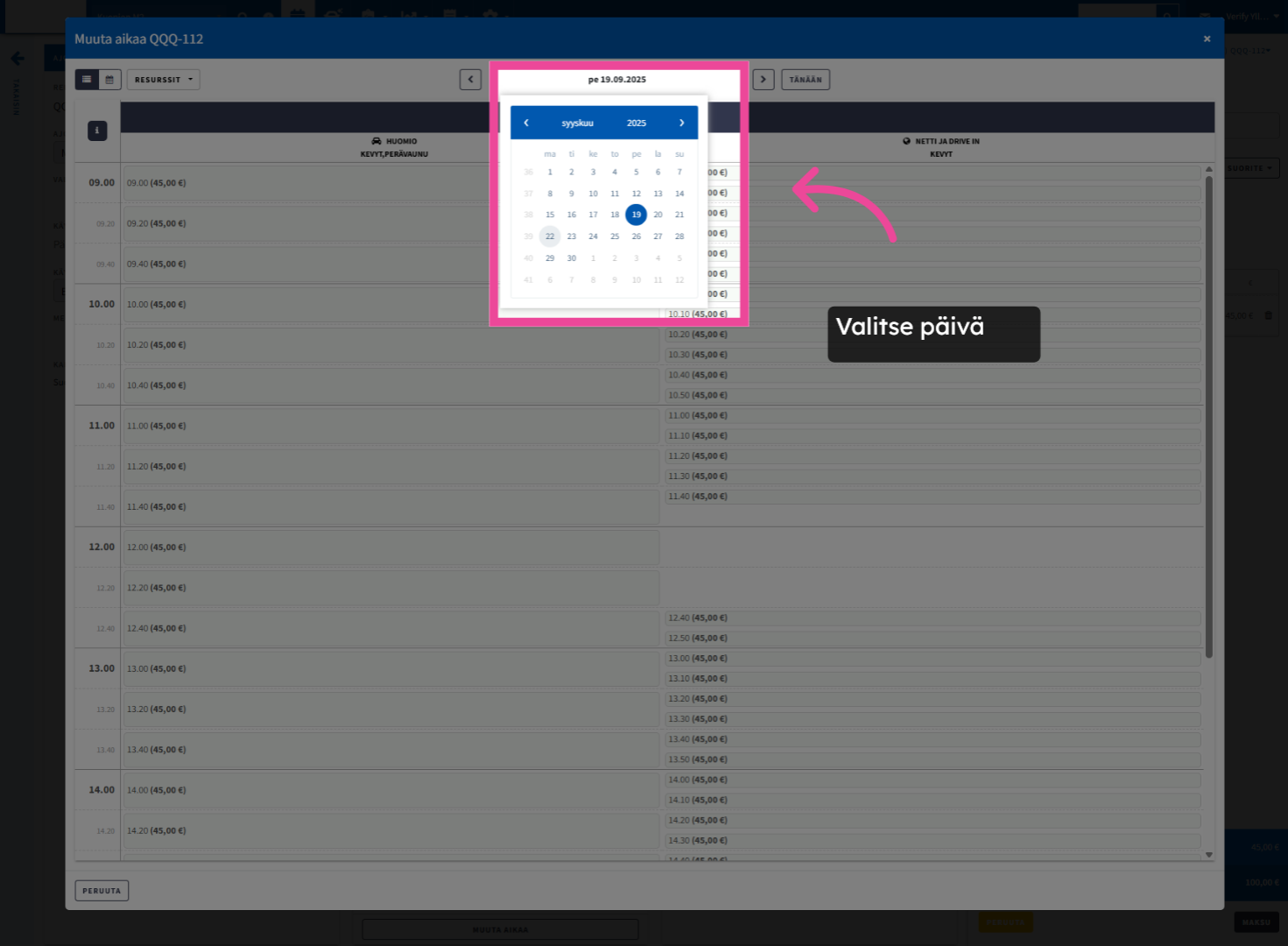Choose the 10.00 (45,00 €) slot
This screenshot has height=946, width=1288.
pyautogui.click(x=391, y=305)
